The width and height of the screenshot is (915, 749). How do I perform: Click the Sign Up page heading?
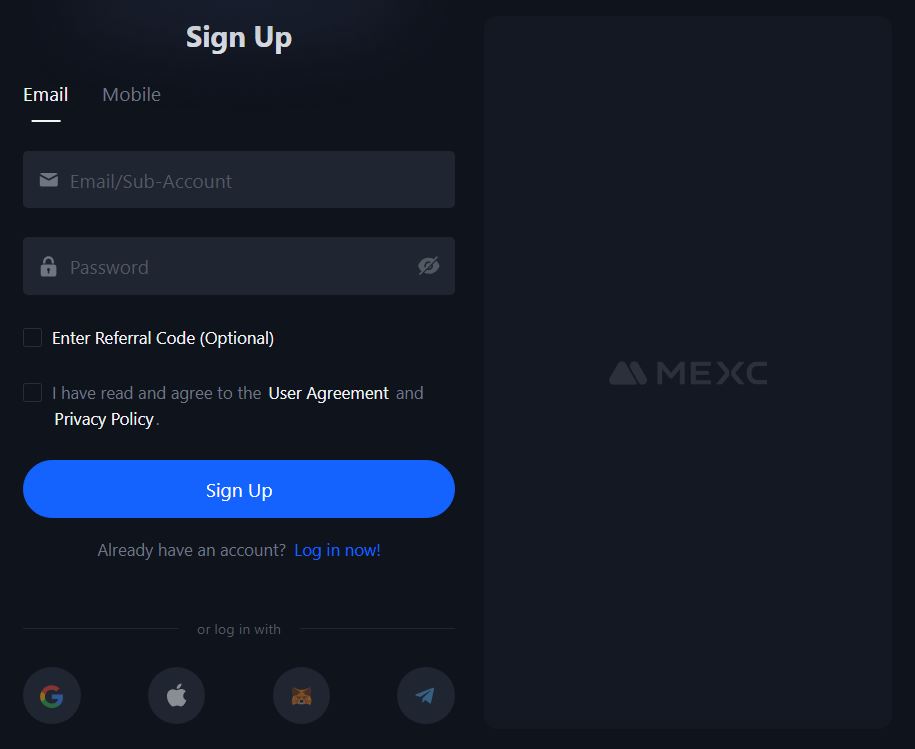pos(239,37)
